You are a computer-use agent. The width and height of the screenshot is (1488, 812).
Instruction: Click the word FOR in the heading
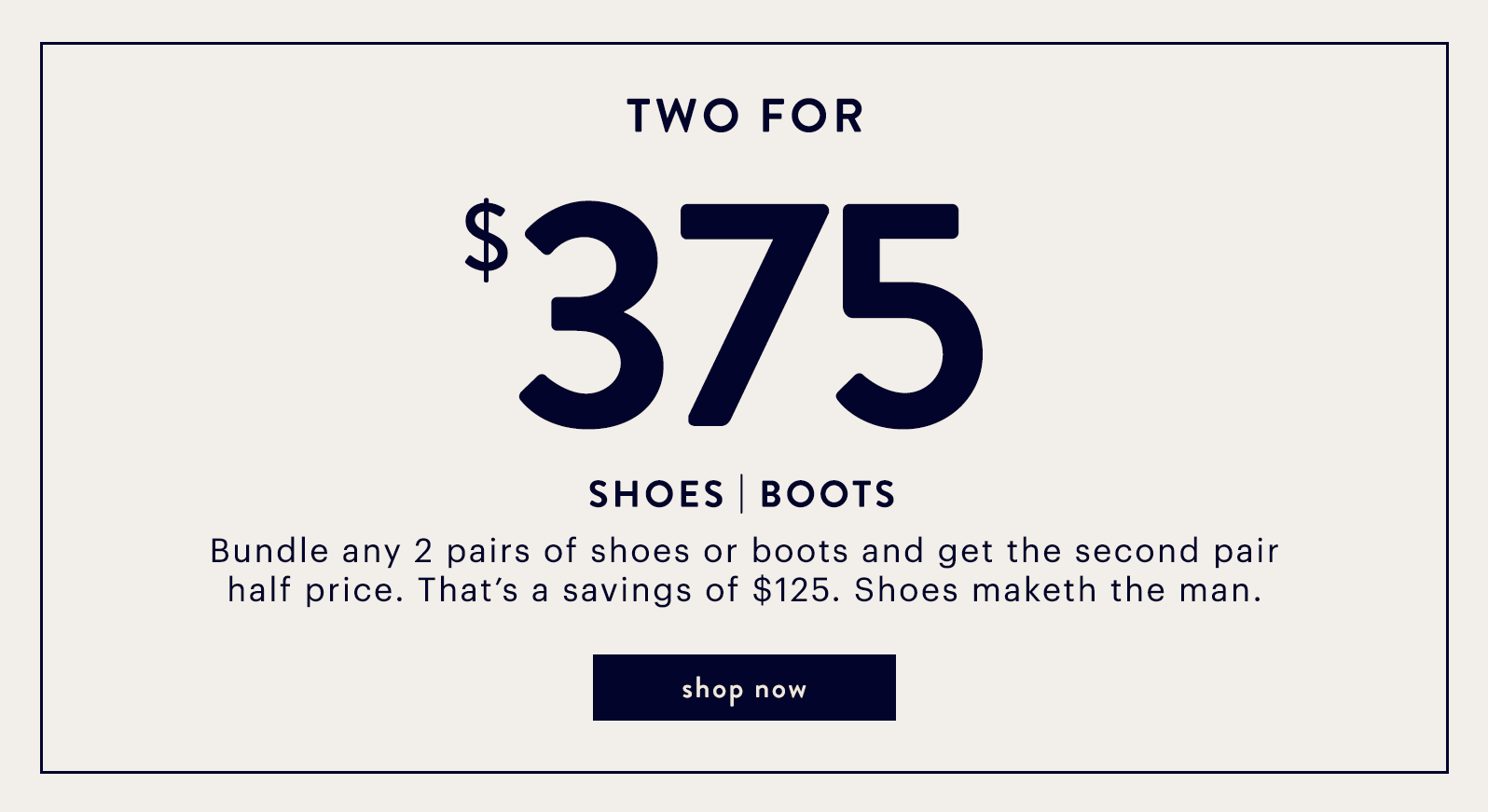(813, 117)
